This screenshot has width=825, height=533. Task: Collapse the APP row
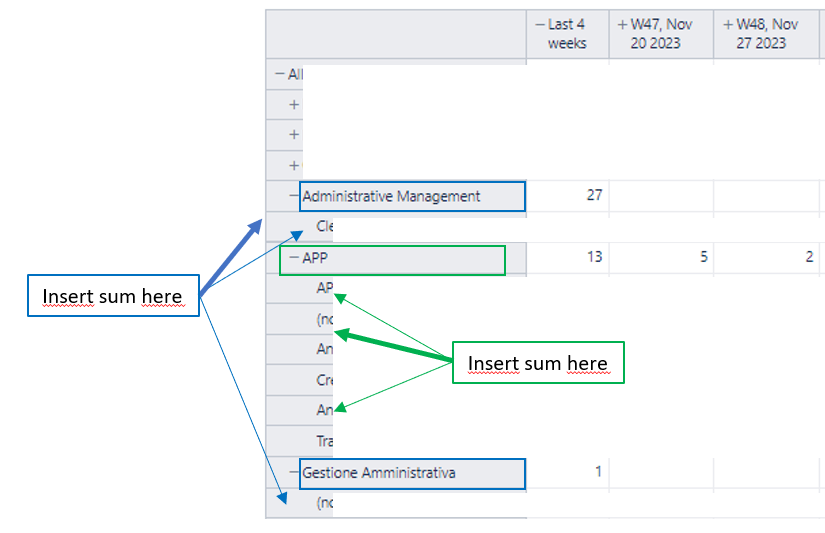[294, 258]
